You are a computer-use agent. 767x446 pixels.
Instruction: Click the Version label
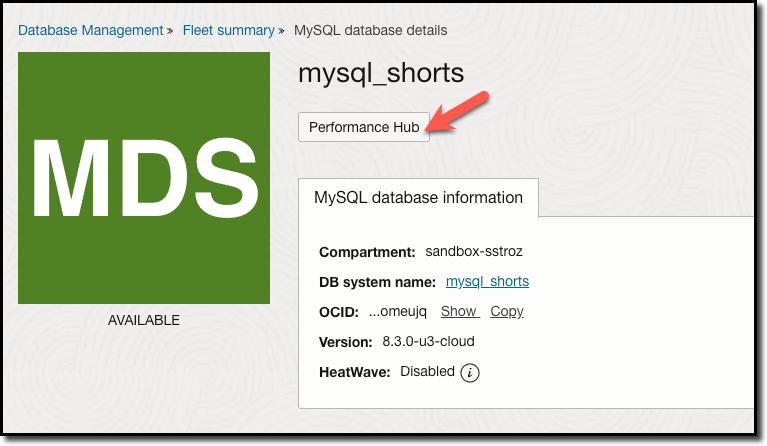(345, 342)
